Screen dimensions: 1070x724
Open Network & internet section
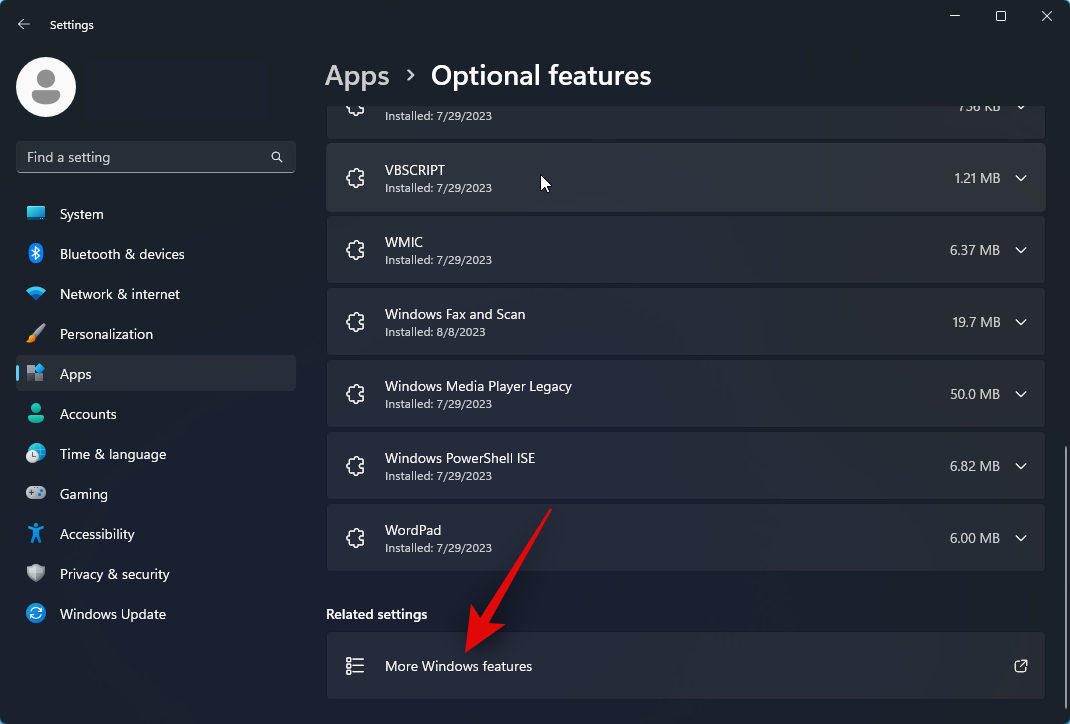pyautogui.click(x=119, y=294)
